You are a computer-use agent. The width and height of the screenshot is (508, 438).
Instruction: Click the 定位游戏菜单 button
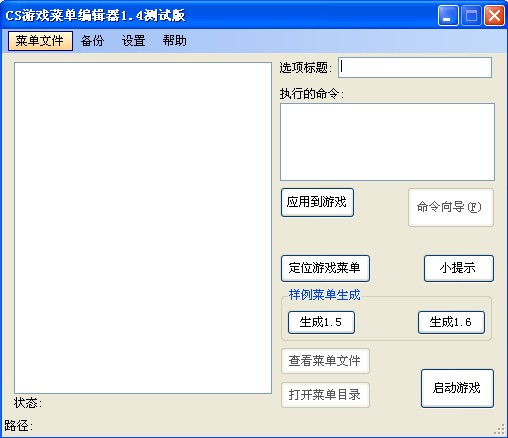[325, 268]
